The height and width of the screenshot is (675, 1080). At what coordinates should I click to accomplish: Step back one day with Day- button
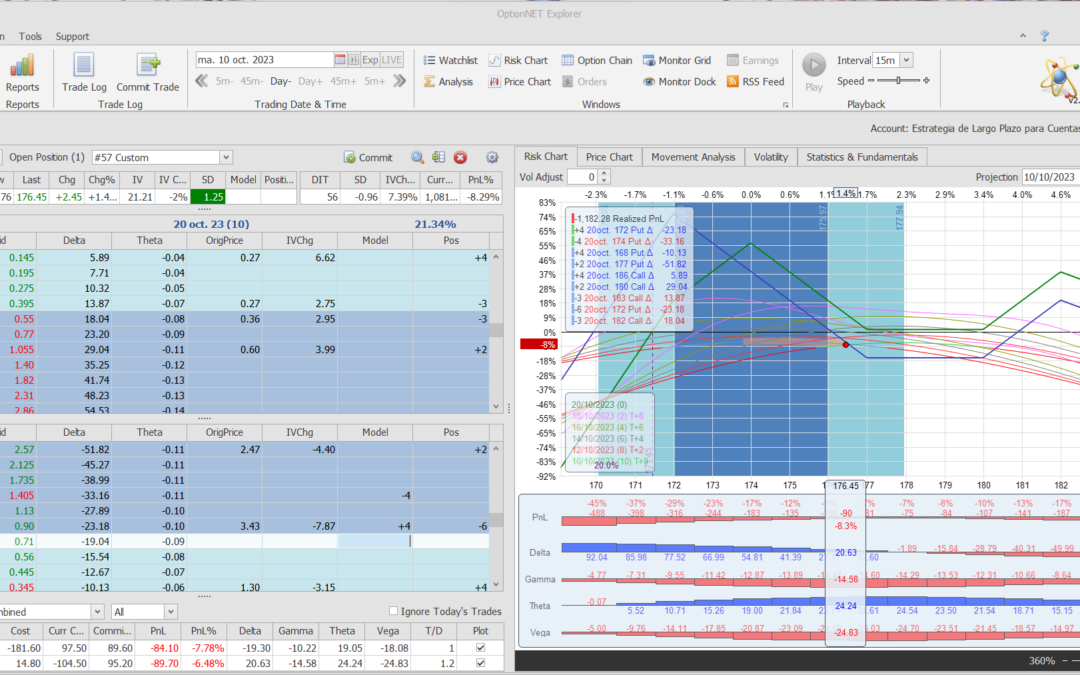[x=280, y=81]
